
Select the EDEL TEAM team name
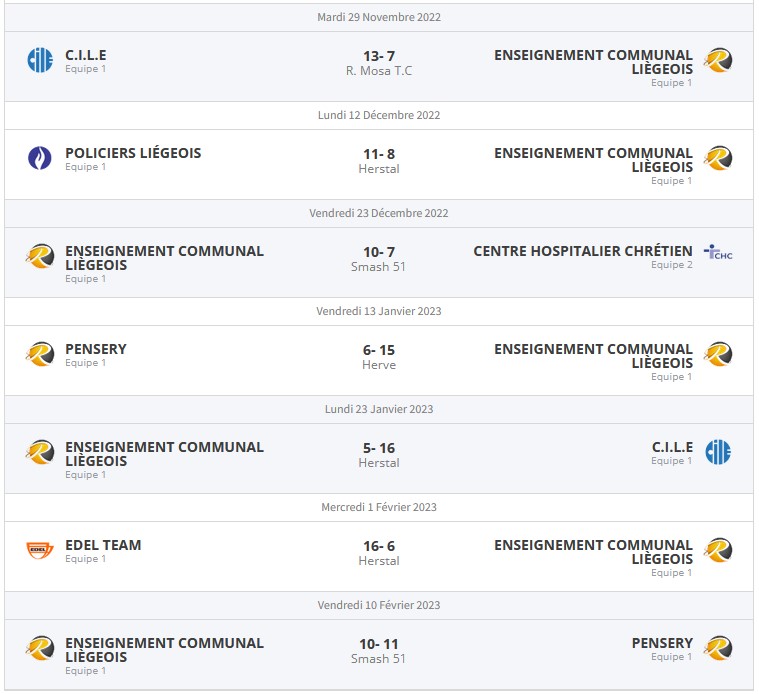[x=103, y=545]
